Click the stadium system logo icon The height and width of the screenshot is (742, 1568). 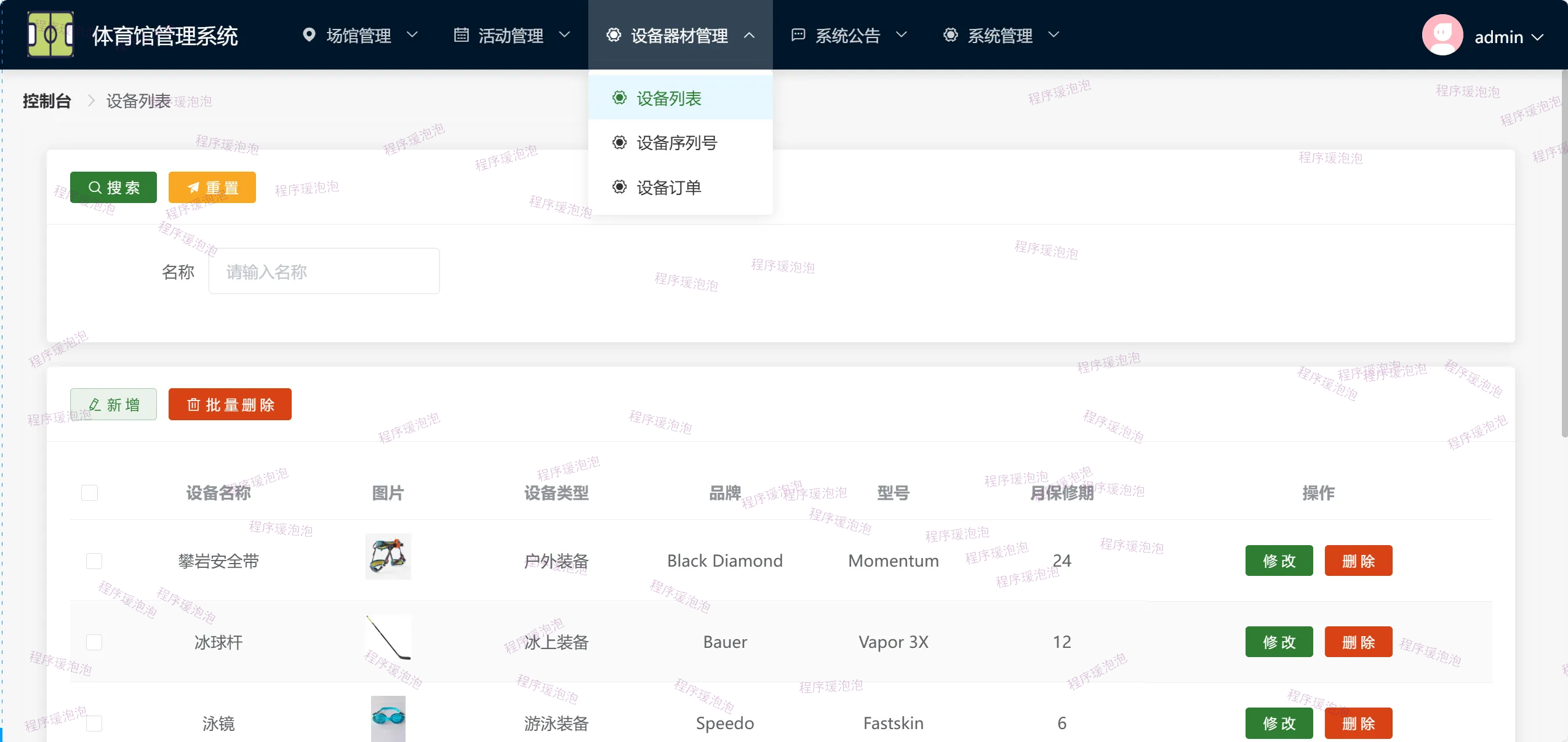click(50, 34)
